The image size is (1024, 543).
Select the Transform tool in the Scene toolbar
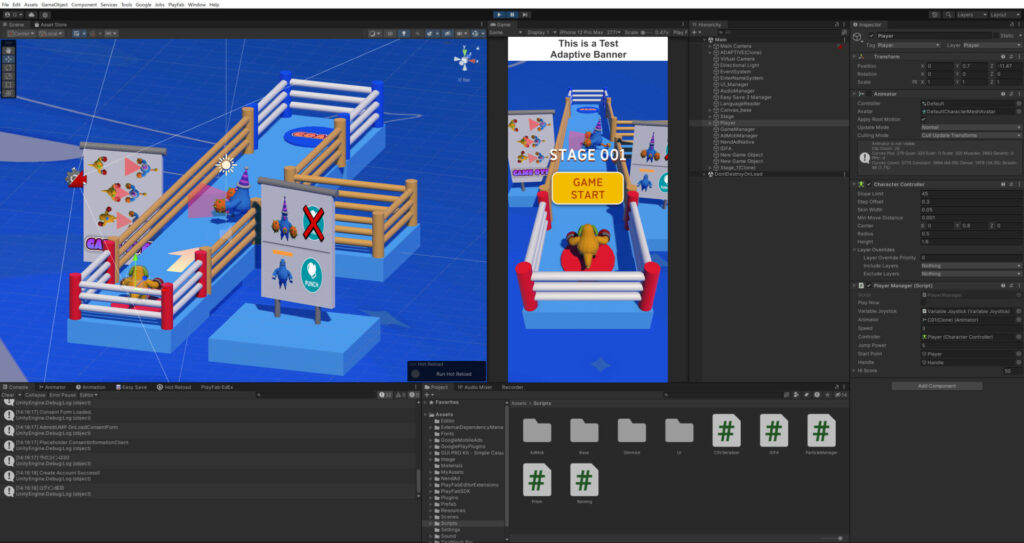tap(8, 93)
